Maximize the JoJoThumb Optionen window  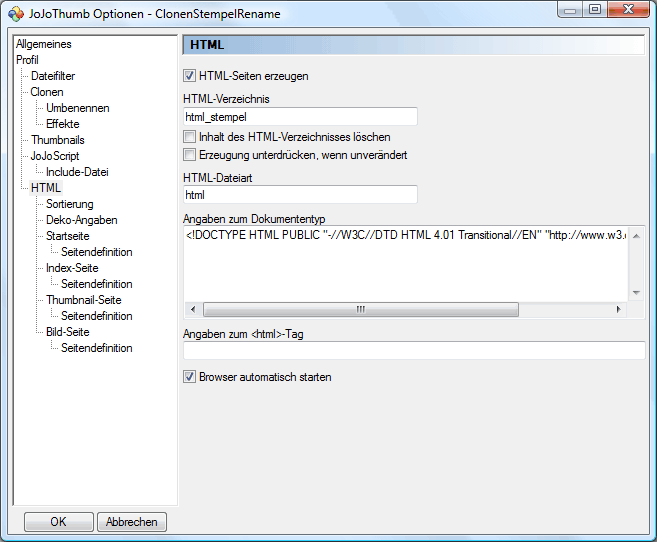(x=595, y=9)
